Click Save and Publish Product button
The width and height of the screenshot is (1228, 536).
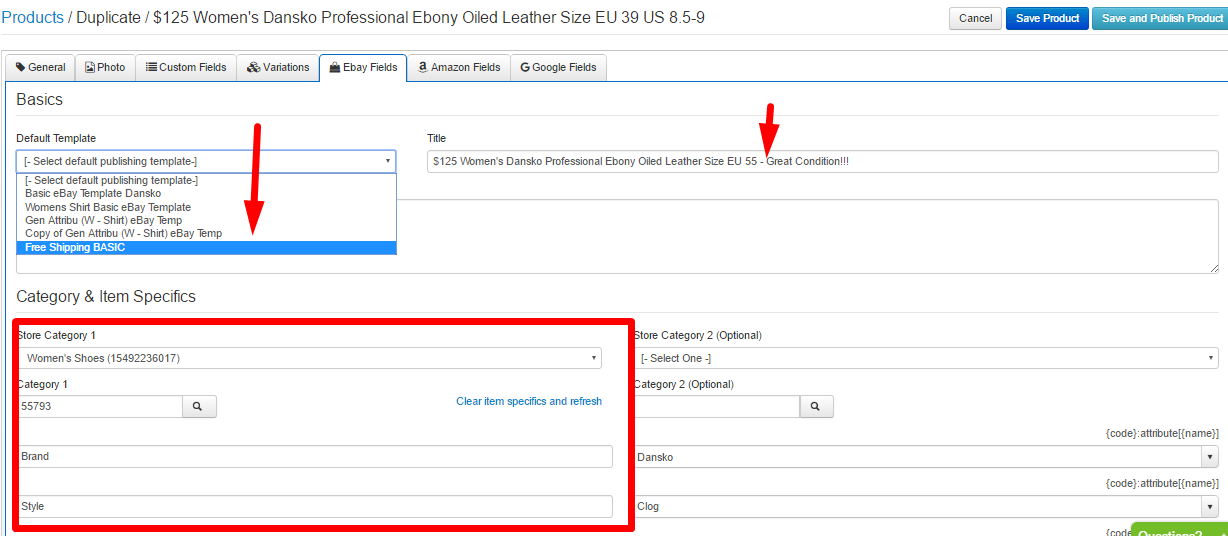coord(1162,18)
